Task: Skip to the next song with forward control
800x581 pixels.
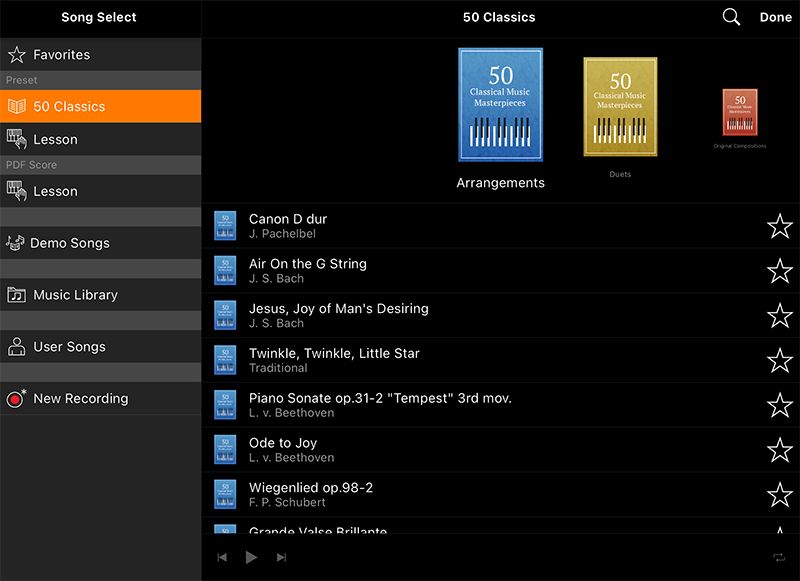Action: pyautogui.click(x=281, y=557)
